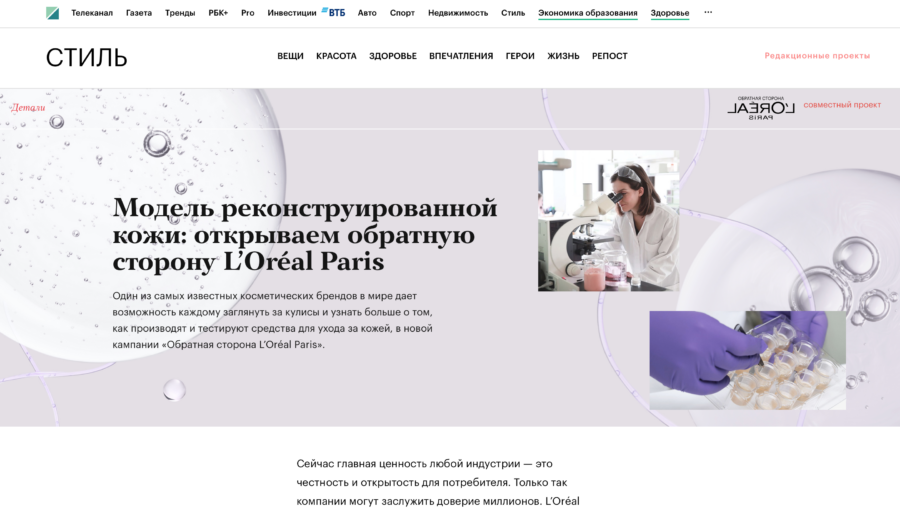The height and width of the screenshot is (511, 900).
Task: Open Тренды in top navigation
Action: point(180,13)
